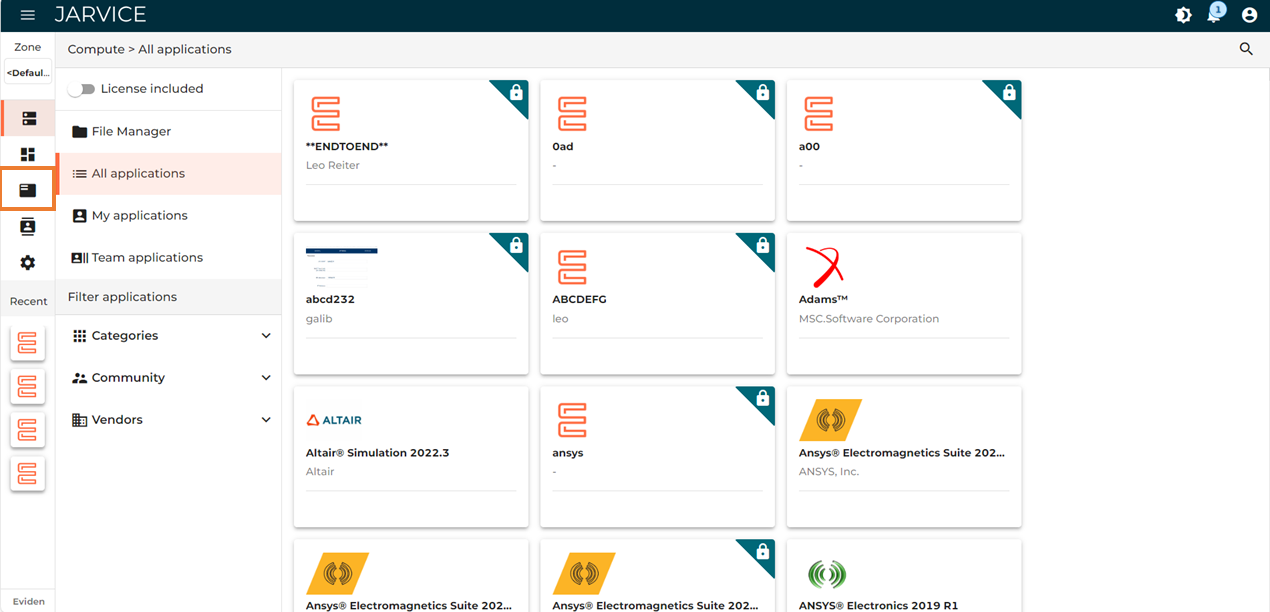The image size is (1270, 612).
Task: Click the ANSYS Electronics 2019 R1 green logo
Action: coord(826,574)
